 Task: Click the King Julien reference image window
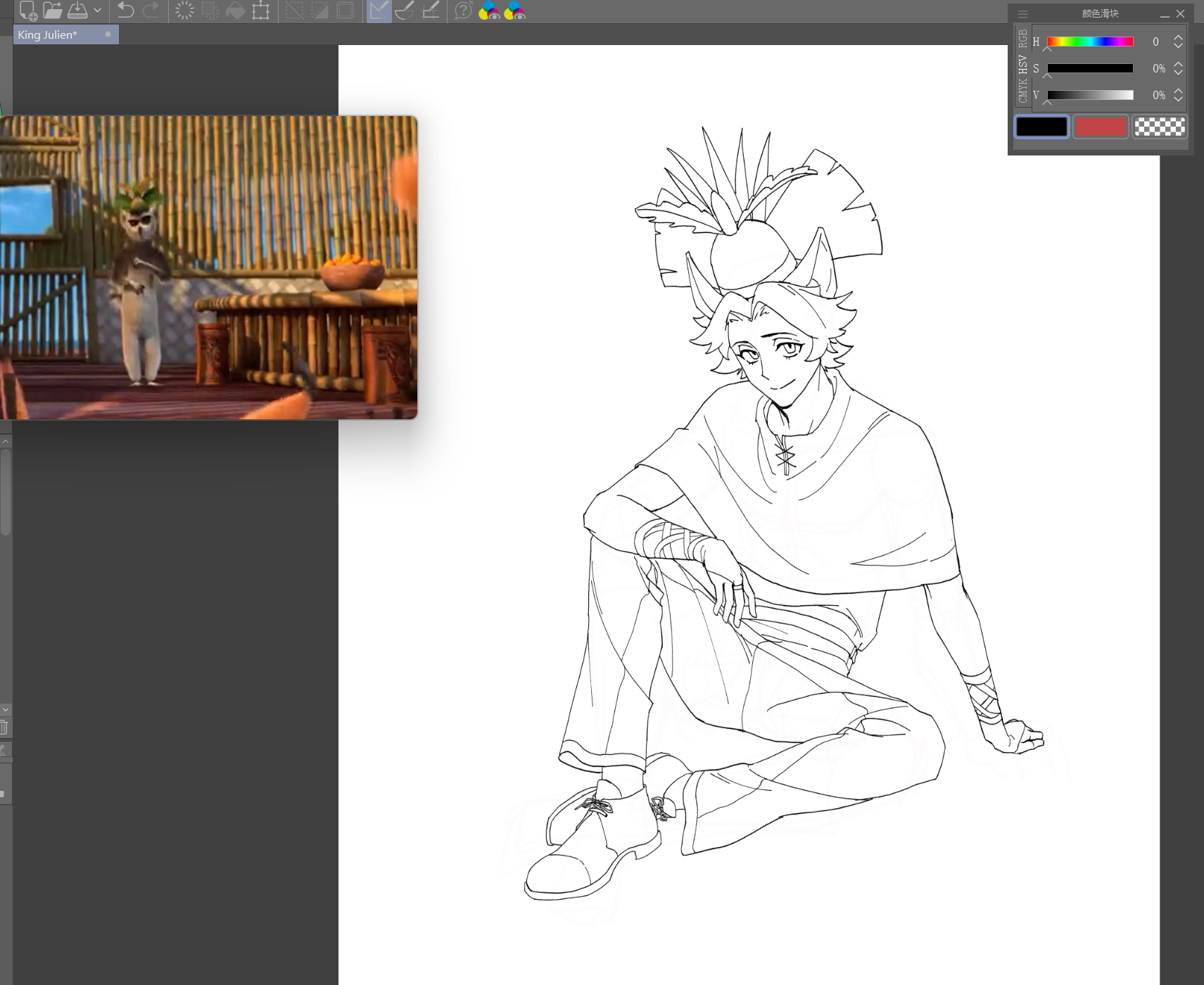pyautogui.click(x=208, y=267)
